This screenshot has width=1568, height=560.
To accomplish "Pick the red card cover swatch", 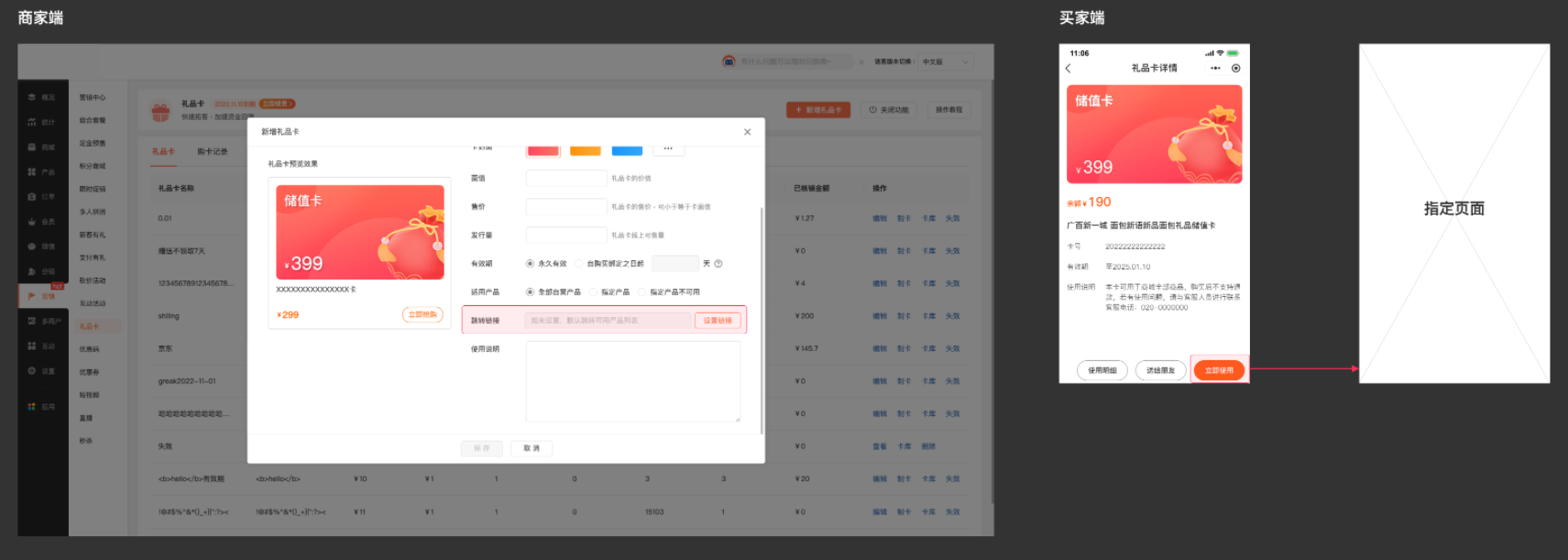I will (x=543, y=150).
